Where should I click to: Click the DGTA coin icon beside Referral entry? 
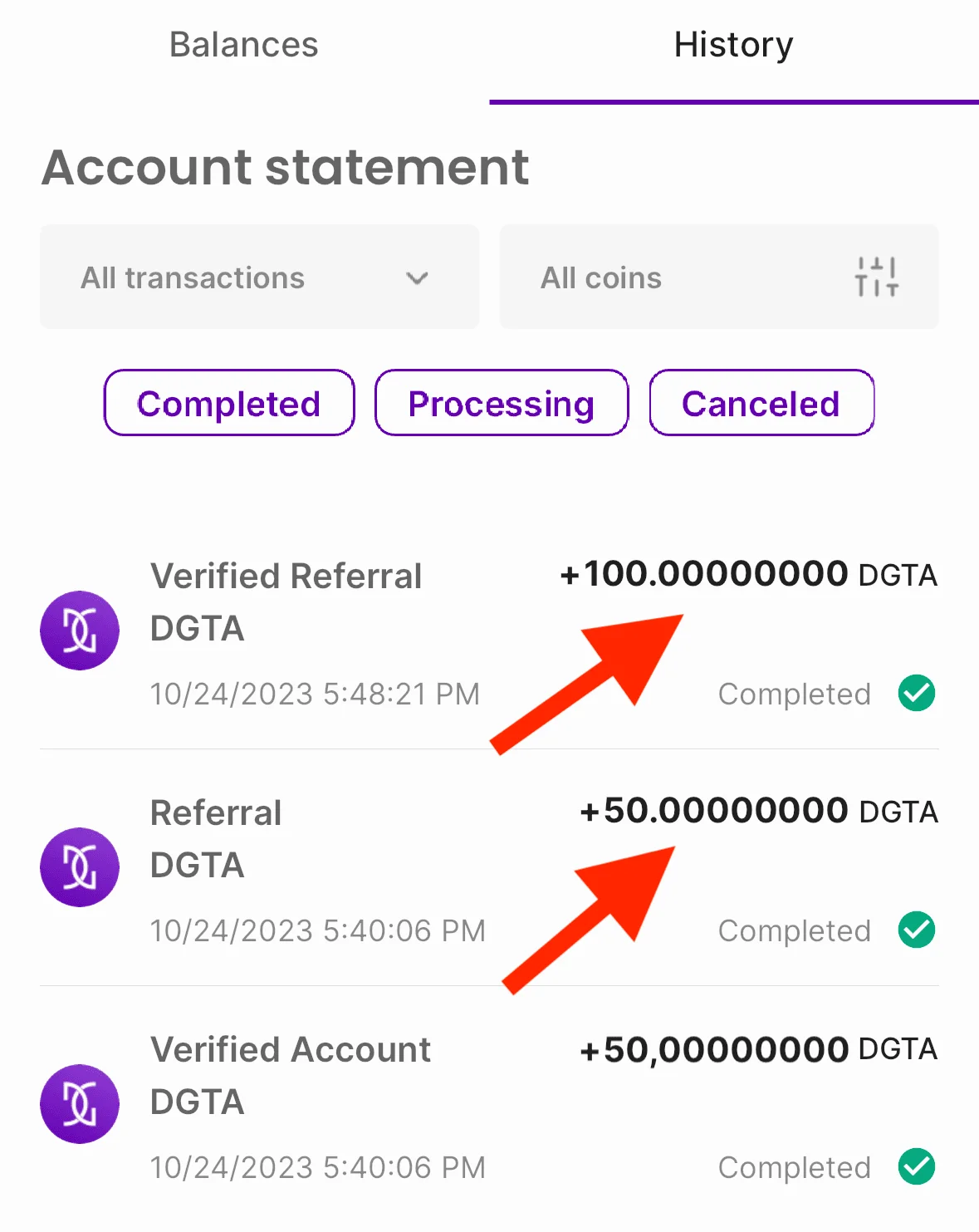coord(80,867)
